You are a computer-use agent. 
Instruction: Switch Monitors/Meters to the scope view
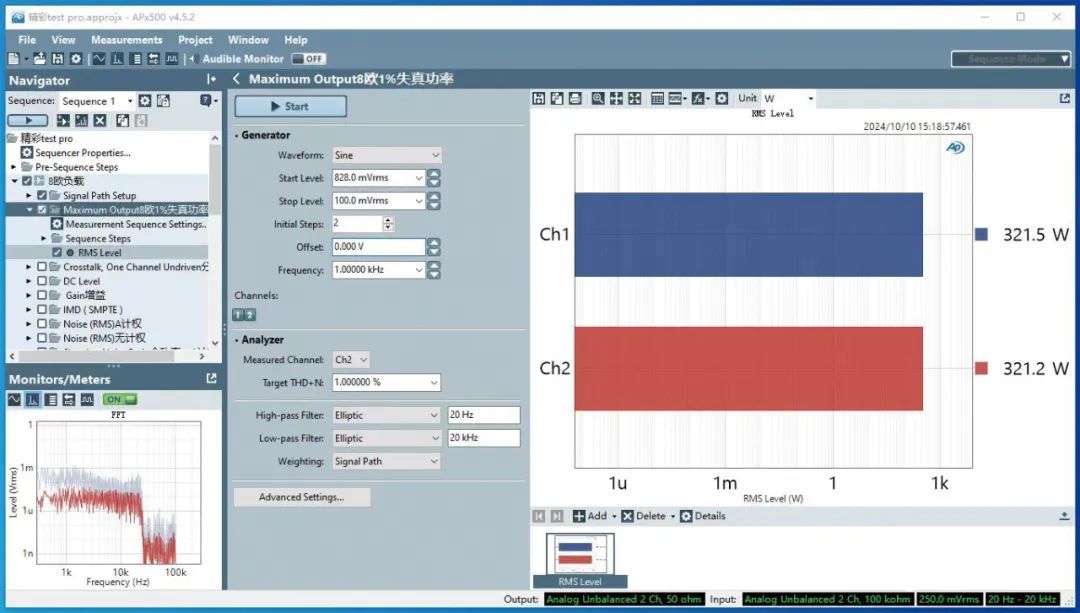[x=14, y=399]
